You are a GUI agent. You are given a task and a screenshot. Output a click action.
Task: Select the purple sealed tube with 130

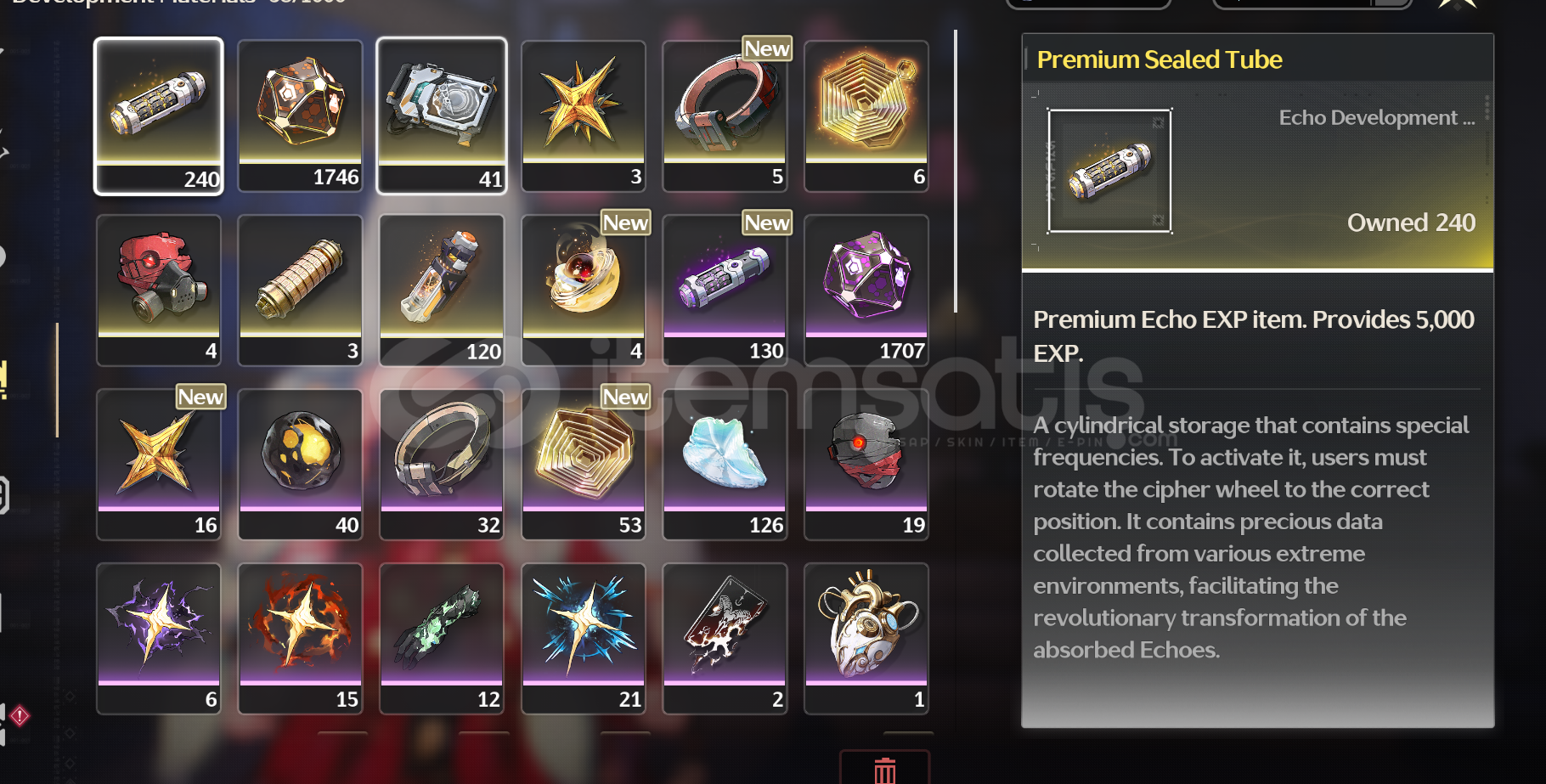(x=725, y=290)
